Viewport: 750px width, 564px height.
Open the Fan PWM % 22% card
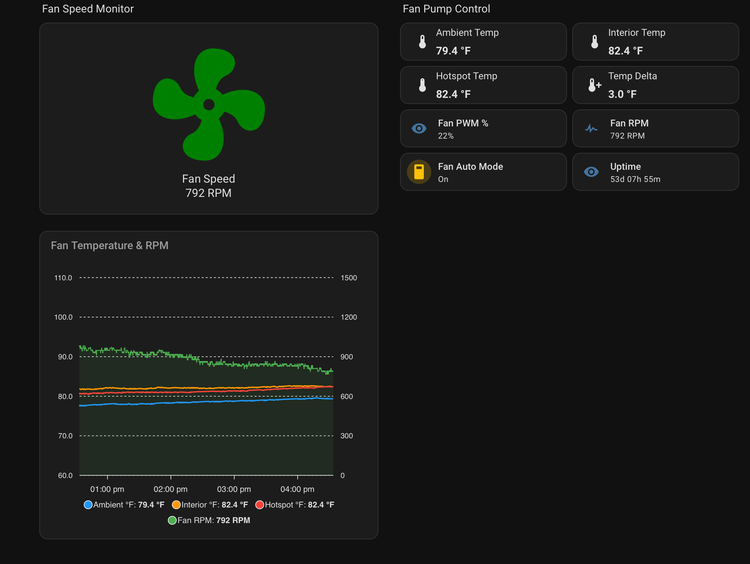coord(483,128)
